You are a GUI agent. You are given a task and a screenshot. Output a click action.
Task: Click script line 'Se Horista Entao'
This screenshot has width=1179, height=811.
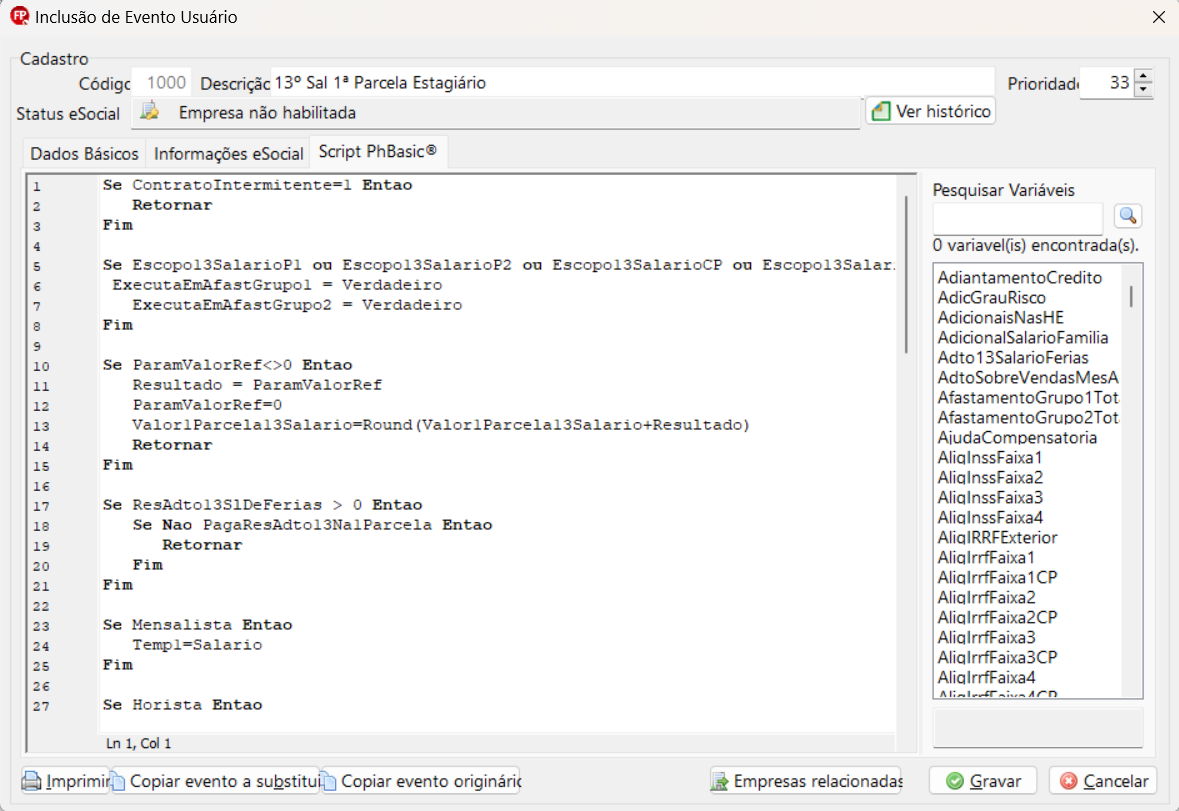click(182, 705)
